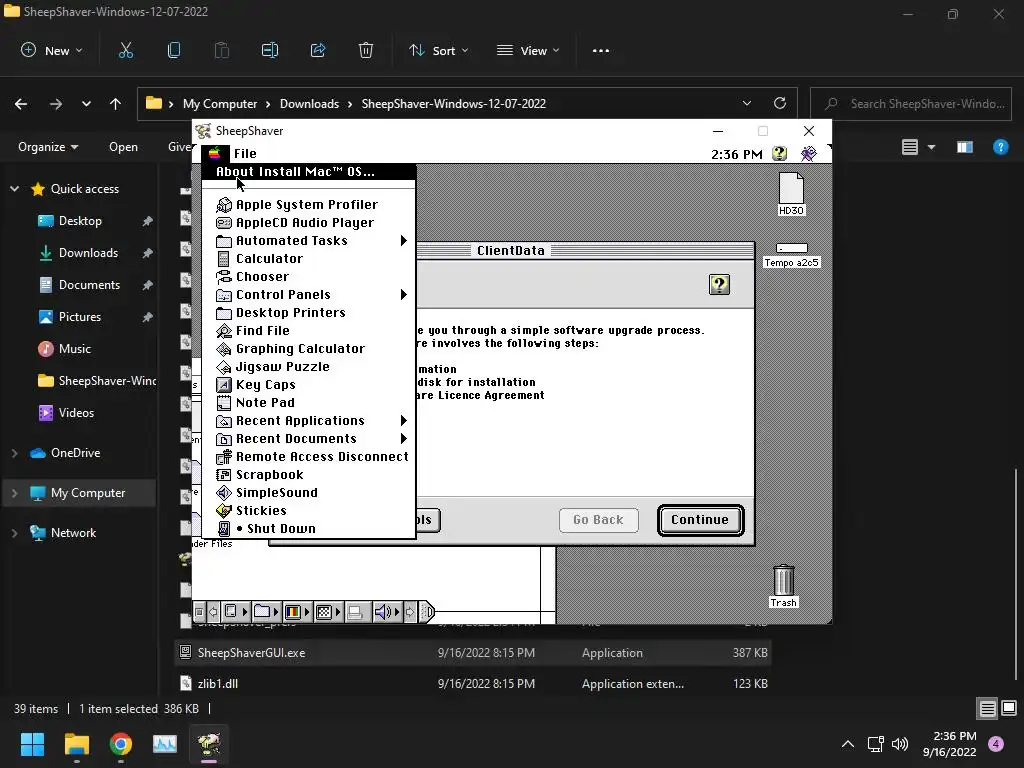1024x768 pixels.
Task: Select the SheepShaverGUI.exe file row
Action: point(473,652)
